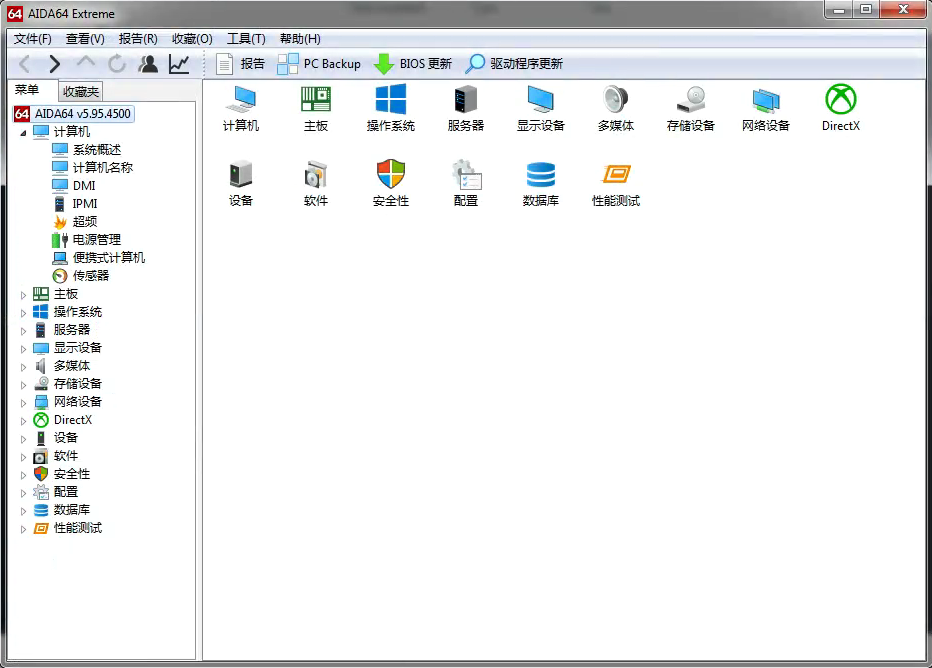This screenshot has width=932, height=668.
Task: Expand the 性能测试 tree node
Action: coord(23,528)
